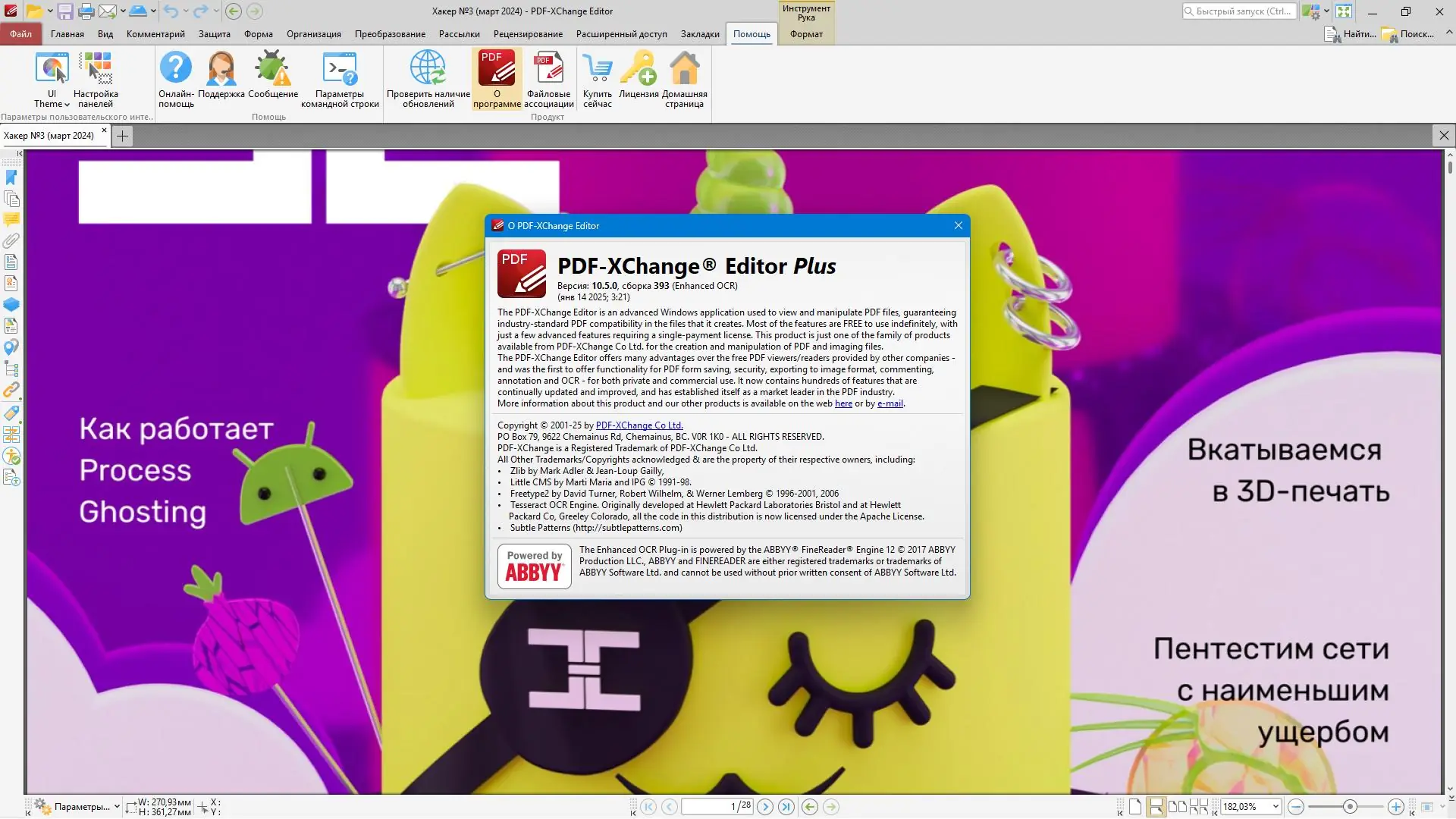
Task: Click the bug Report icon
Action: point(272,69)
